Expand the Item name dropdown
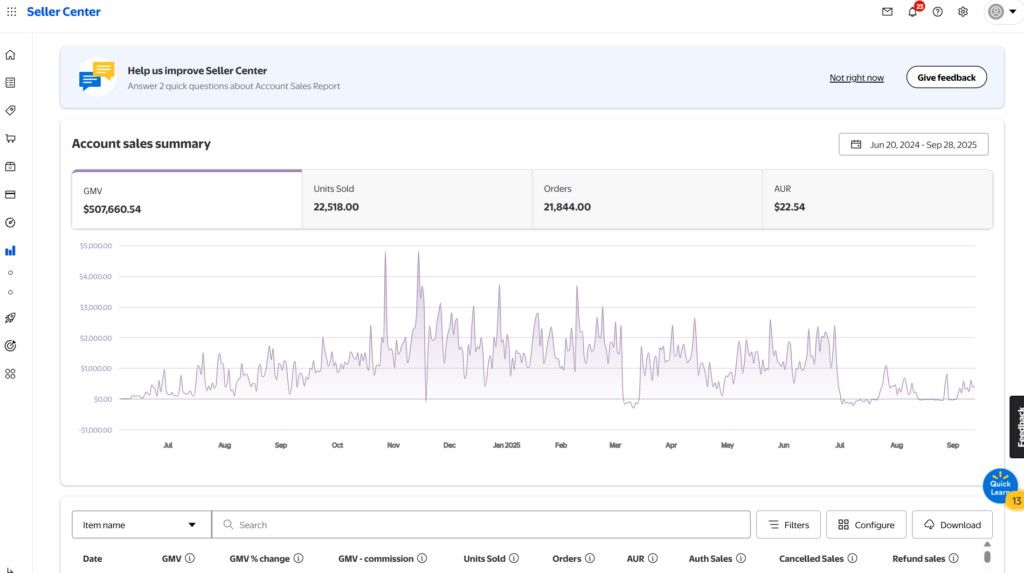Image resolution: width=1024 pixels, height=573 pixels. coord(141,525)
